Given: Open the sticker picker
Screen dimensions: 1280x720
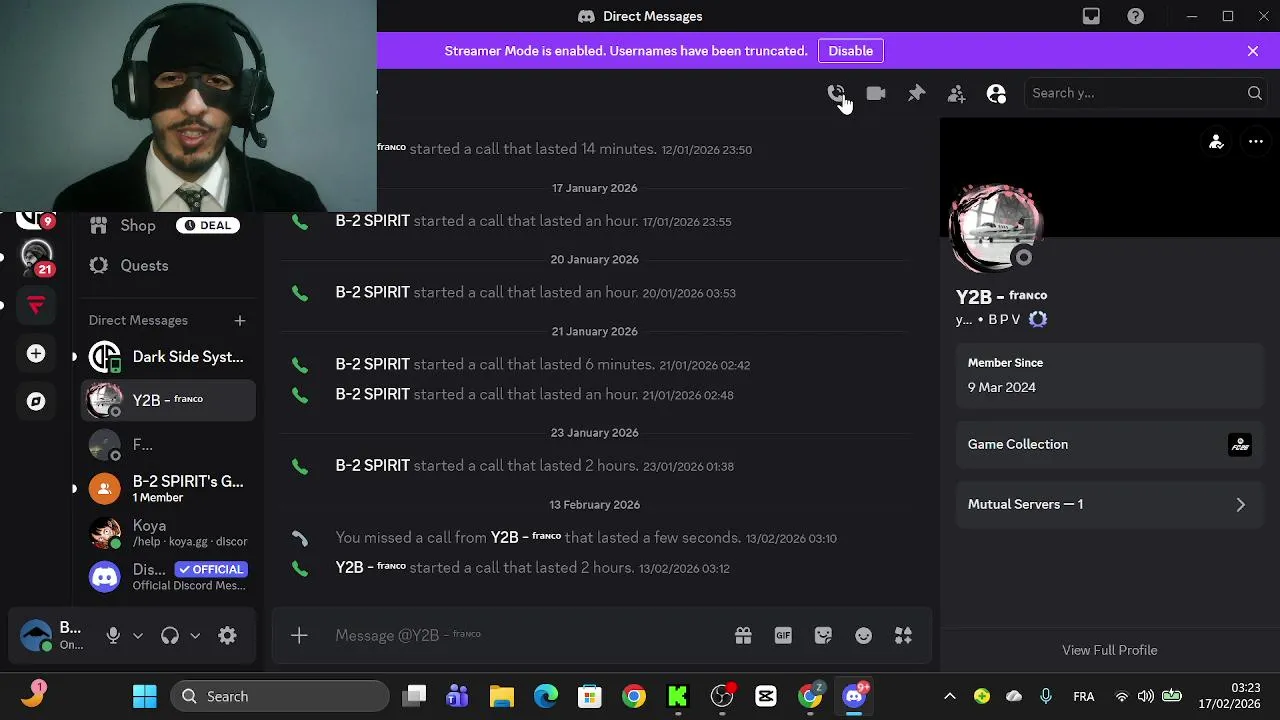Looking at the screenshot, I should pos(823,635).
